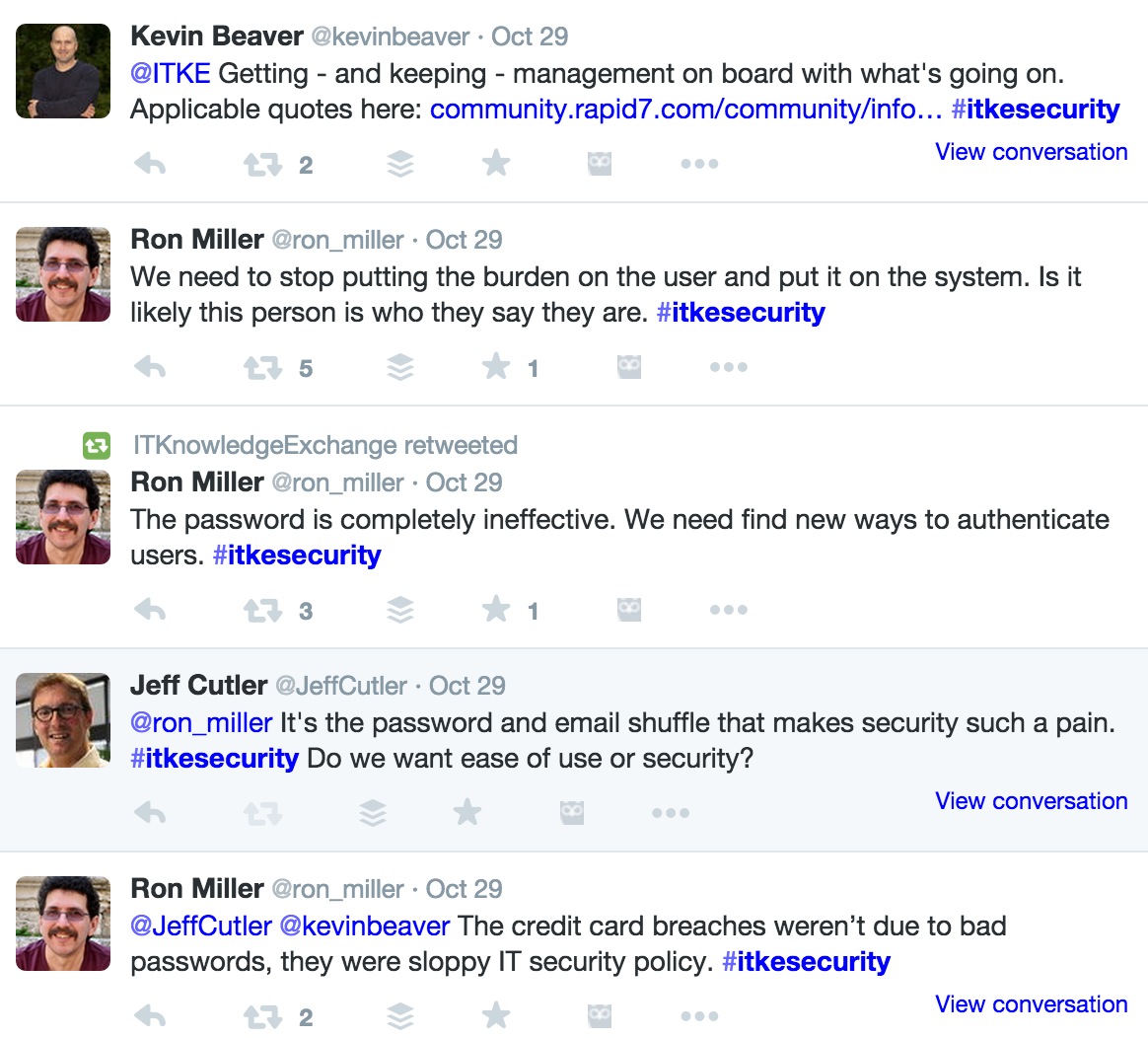
Task: Click the green retweeted icon by ITKnowledgeExchange
Action: 97,445
